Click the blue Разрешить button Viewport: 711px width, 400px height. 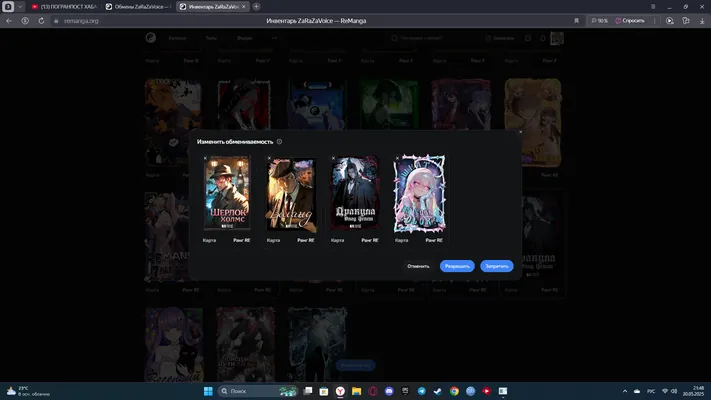[x=457, y=266]
